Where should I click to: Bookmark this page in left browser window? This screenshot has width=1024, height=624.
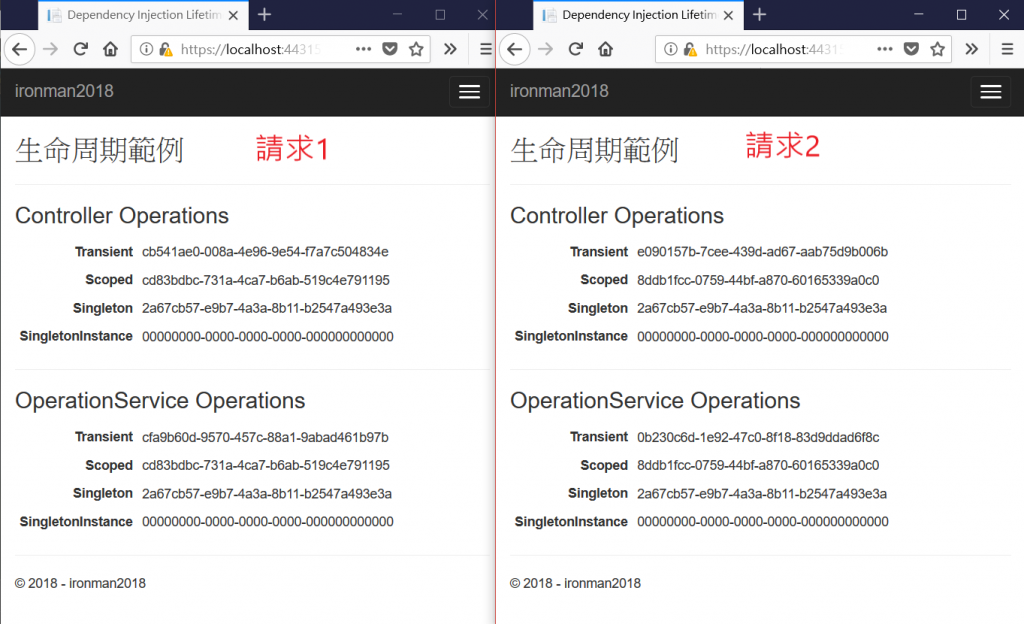tap(416, 49)
